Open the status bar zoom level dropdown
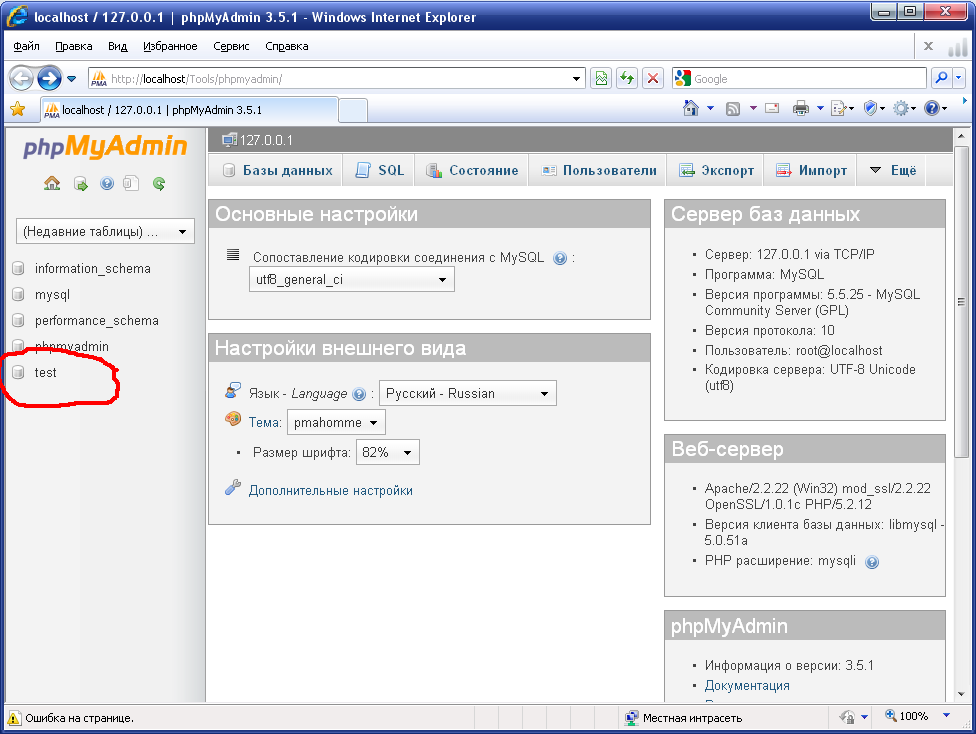 pyautogui.click(x=946, y=716)
